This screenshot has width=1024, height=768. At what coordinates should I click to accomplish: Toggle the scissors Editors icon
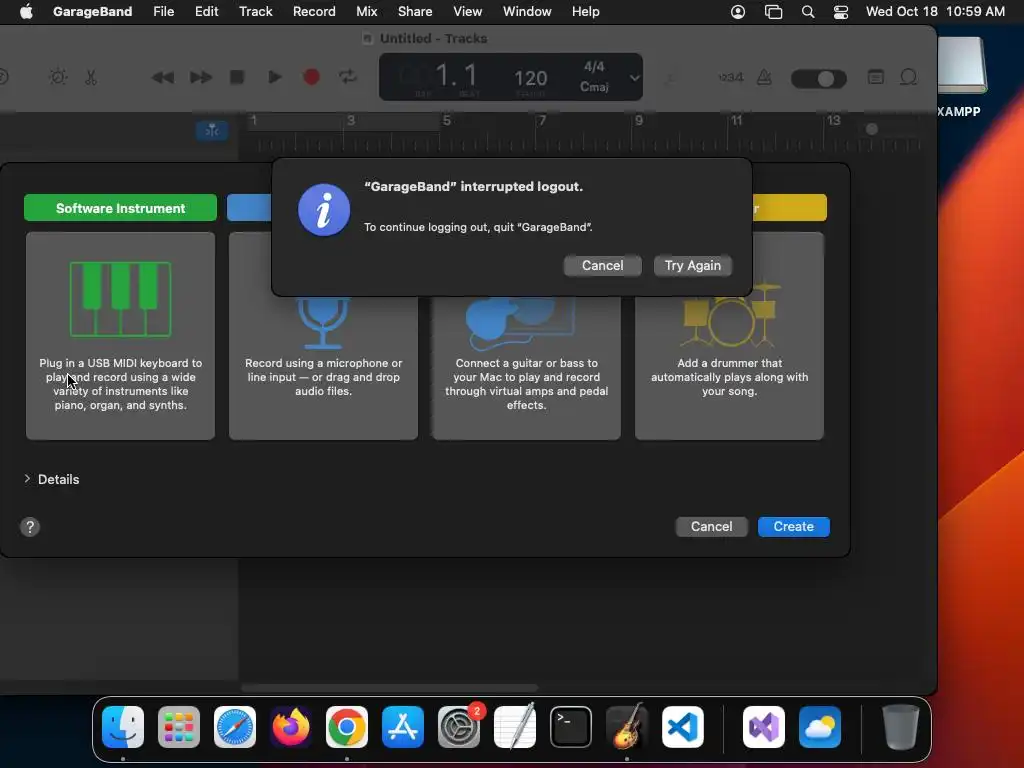click(x=91, y=78)
